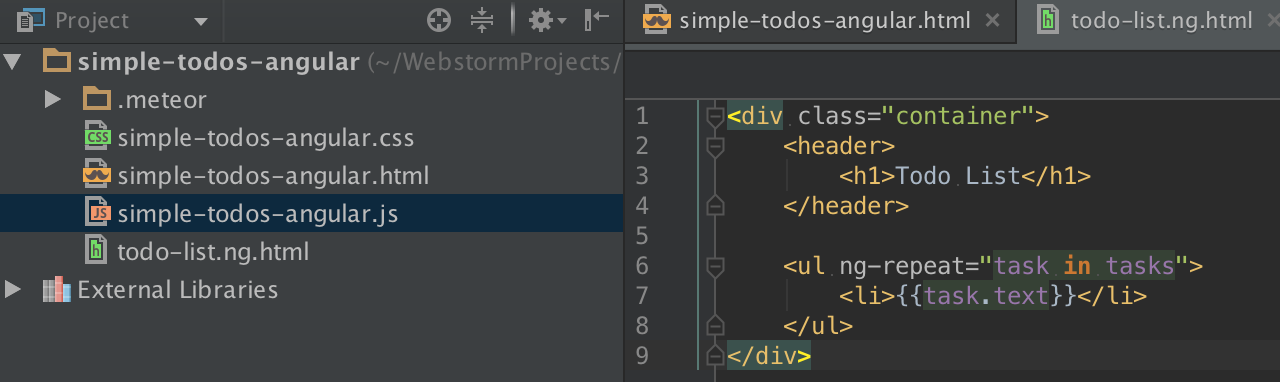Toggle code folding on the div line 1
The height and width of the screenshot is (382, 1280).
coord(714,116)
